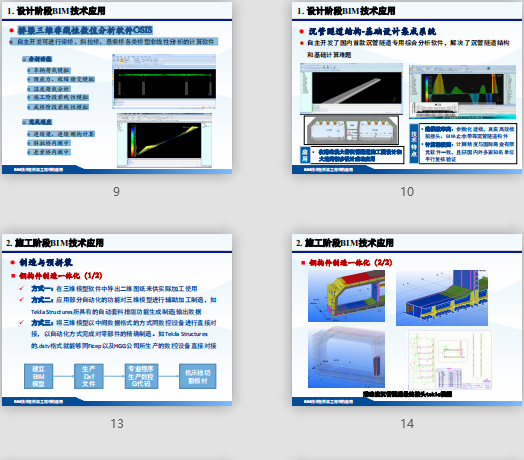Select slide 10 immersed tunnel design thumbnail
The height and width of the screenshot is (460, 524).
click(407, 88)
